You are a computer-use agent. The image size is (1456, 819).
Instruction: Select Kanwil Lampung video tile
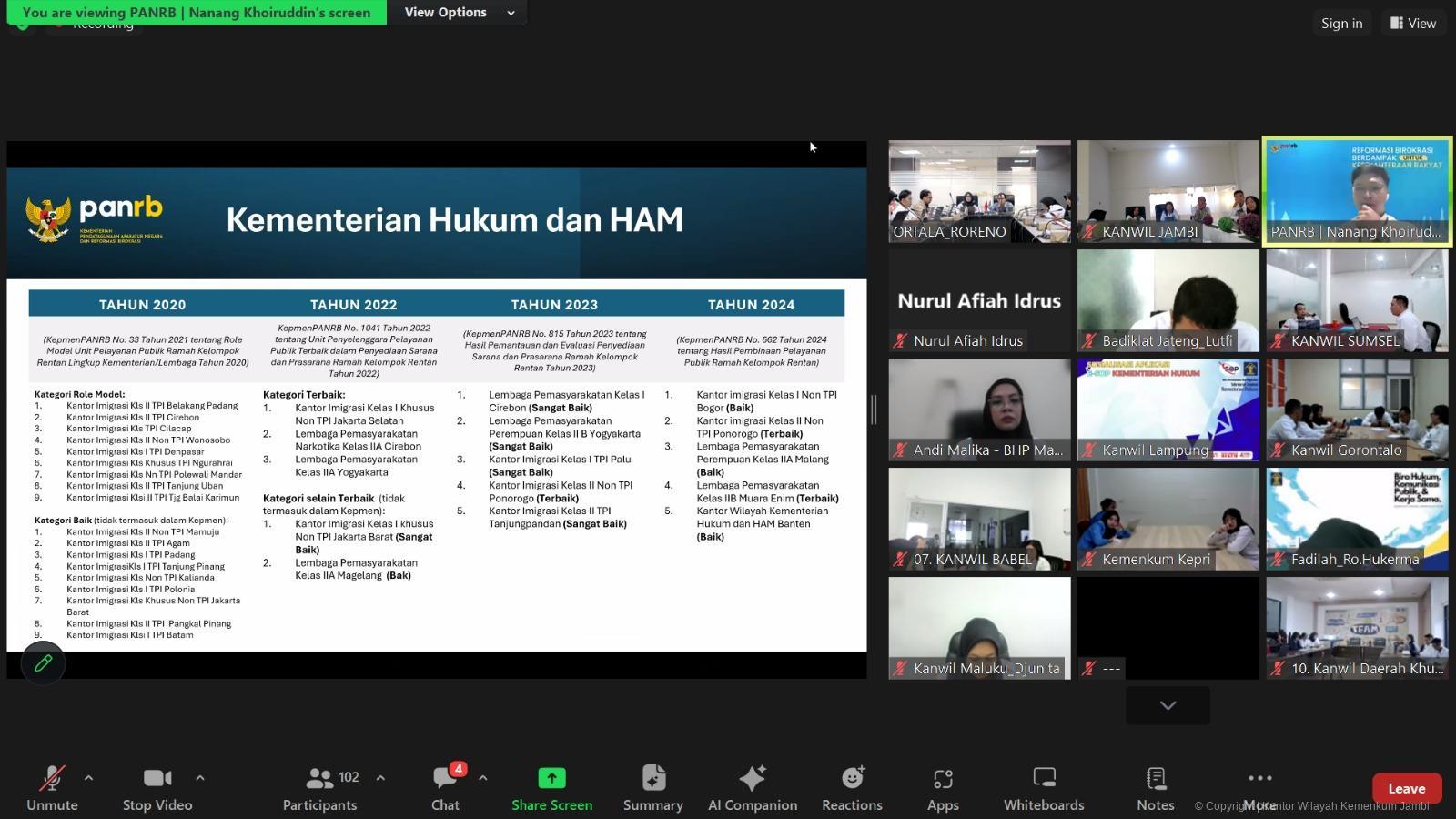pos(1168,409)
